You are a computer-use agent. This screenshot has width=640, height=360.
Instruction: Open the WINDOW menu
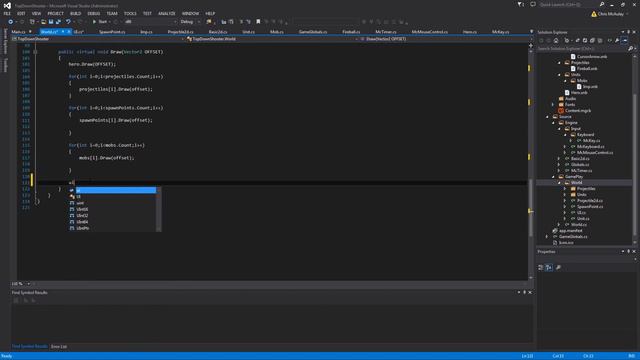click(x=190, y=13)
